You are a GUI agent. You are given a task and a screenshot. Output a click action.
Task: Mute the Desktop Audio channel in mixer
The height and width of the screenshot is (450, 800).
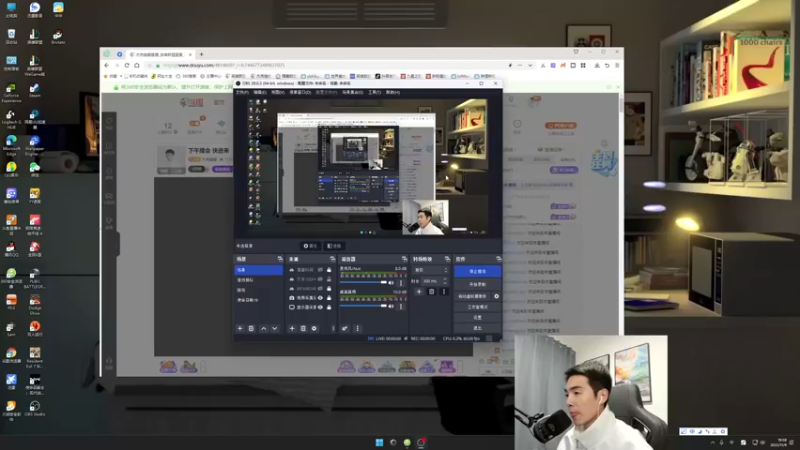(x=391, y=306)
